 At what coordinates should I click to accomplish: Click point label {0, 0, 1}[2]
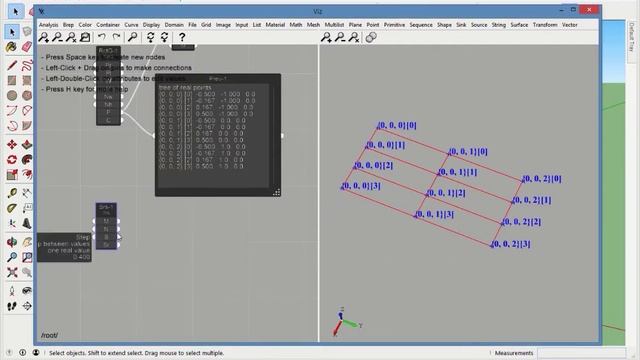[446, 193]
